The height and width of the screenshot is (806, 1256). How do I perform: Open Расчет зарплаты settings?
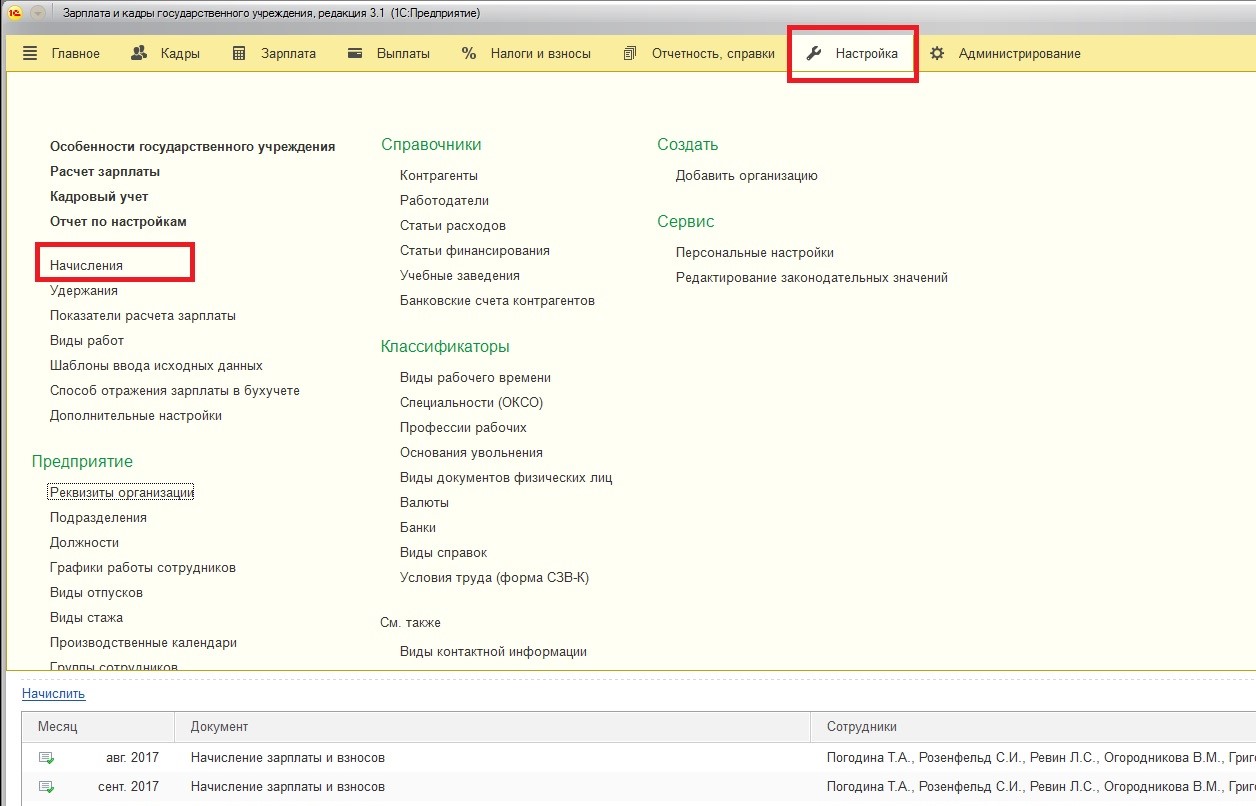coord(105,171)
